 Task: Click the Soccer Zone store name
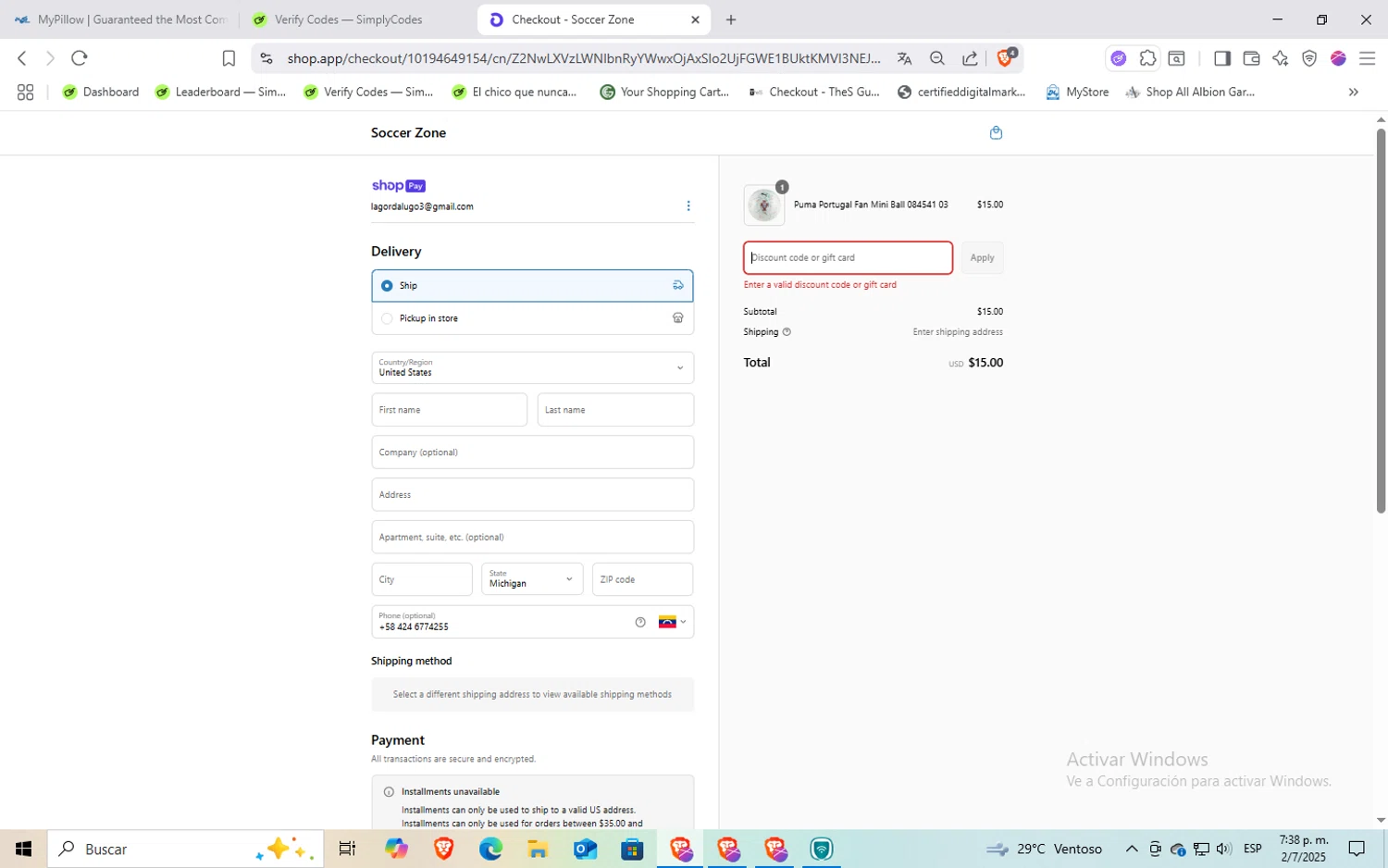(x=408, y=133)
